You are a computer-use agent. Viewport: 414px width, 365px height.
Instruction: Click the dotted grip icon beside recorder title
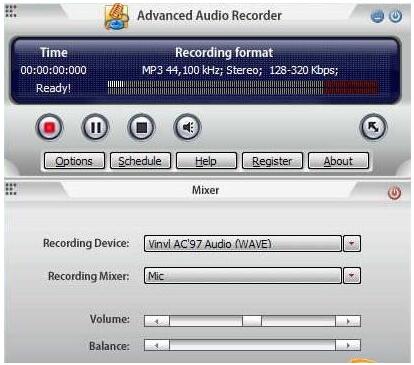(x=11, y=11)
